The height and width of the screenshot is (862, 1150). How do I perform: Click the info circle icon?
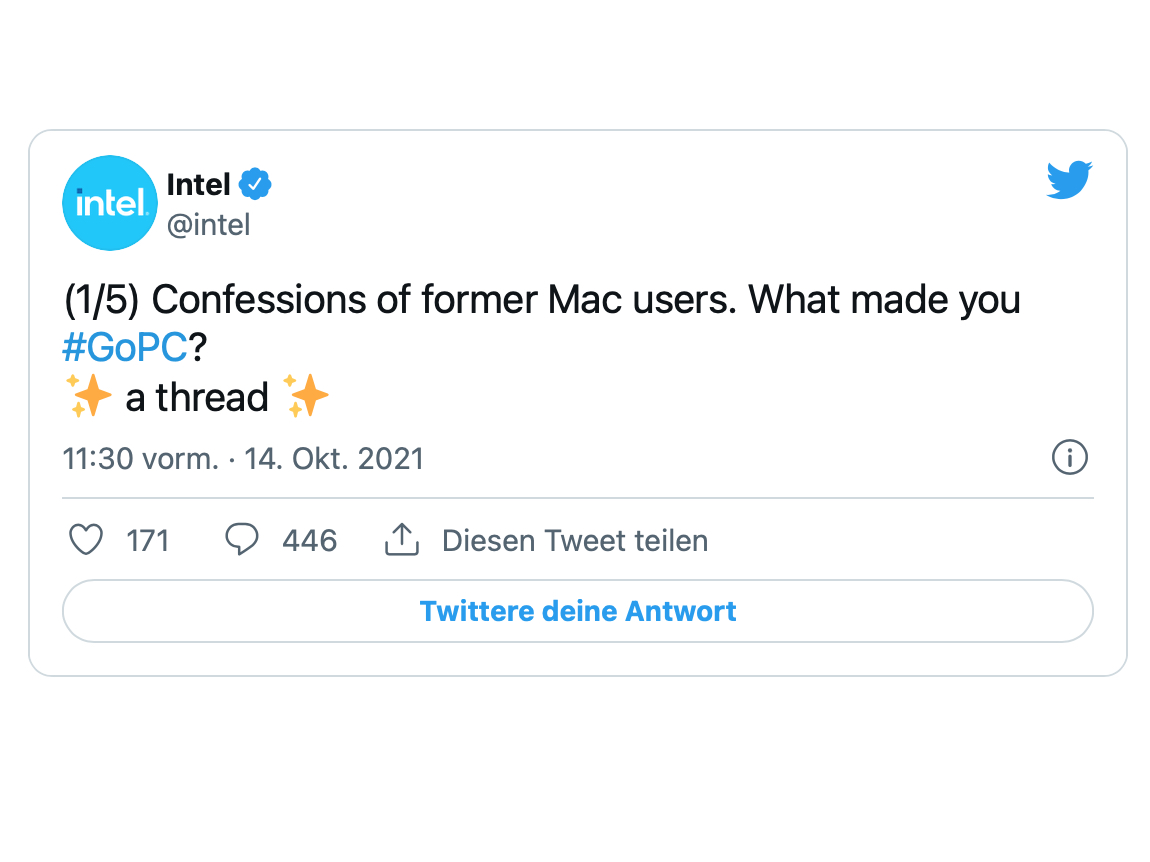[1069, 458]
